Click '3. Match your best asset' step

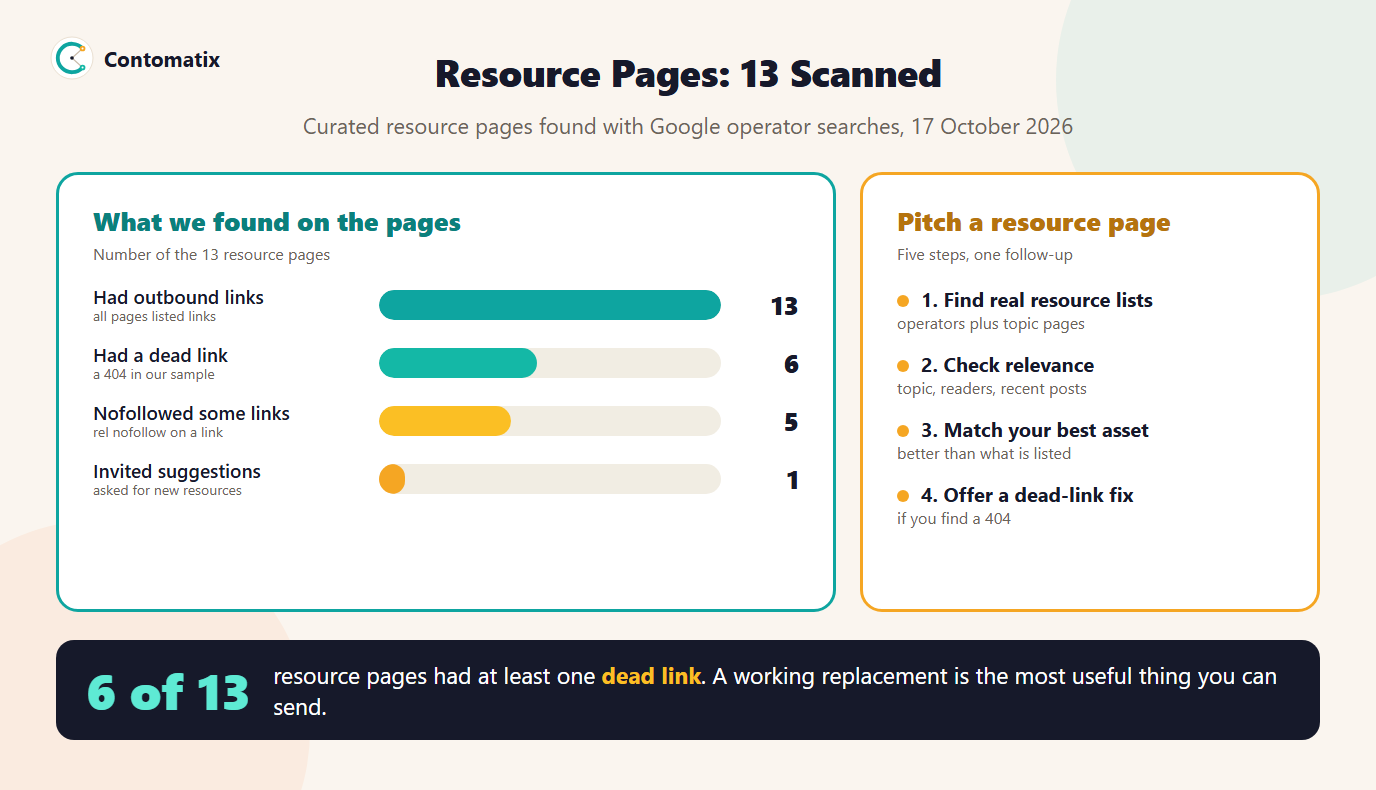coord(1035,431)
